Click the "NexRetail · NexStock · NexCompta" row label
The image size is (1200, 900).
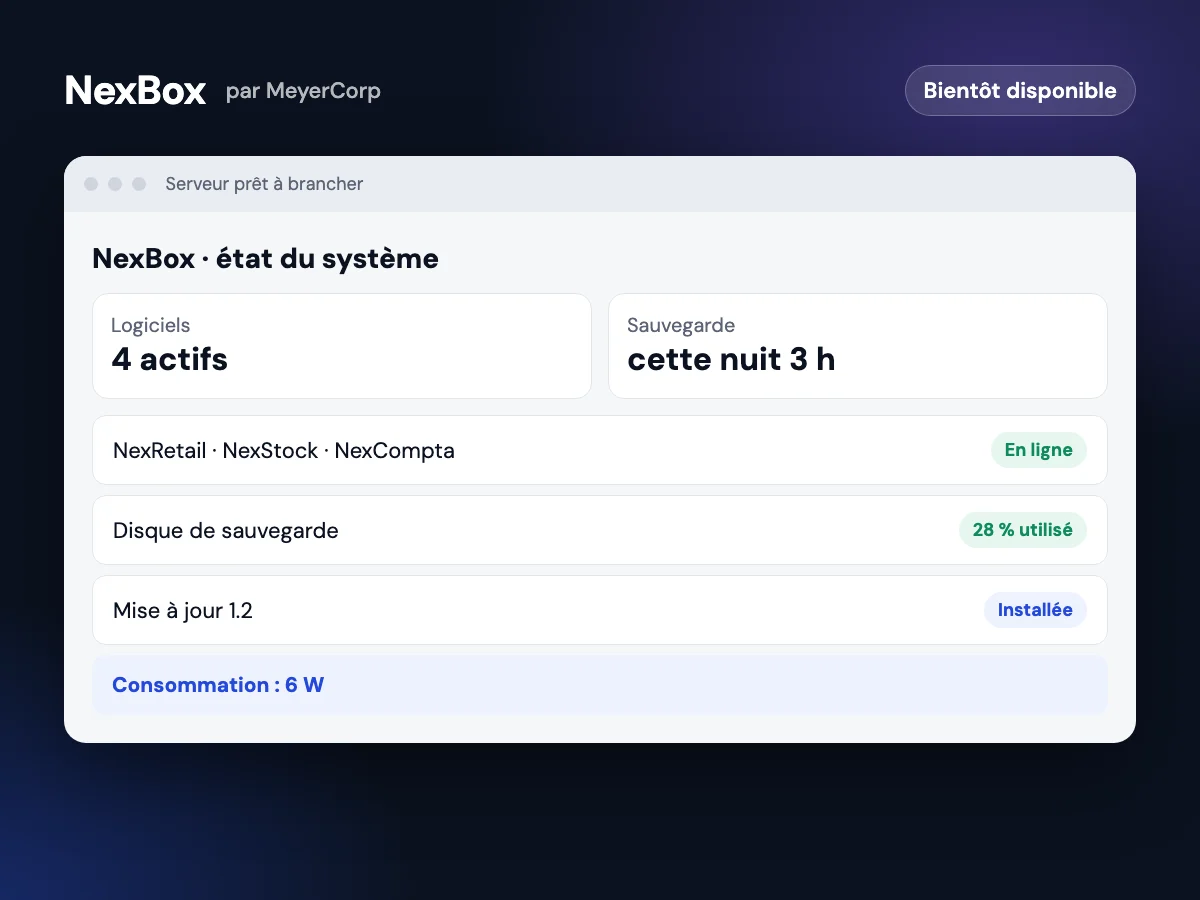(284, 450)
